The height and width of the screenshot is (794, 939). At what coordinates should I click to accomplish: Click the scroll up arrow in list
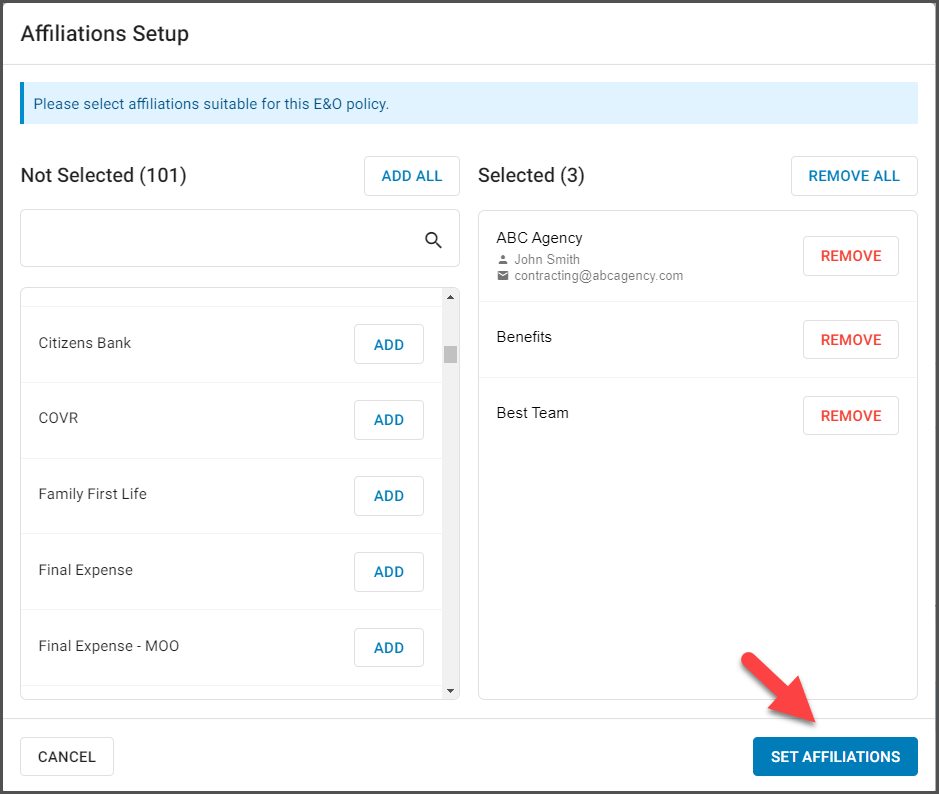(x=450, y=297)
